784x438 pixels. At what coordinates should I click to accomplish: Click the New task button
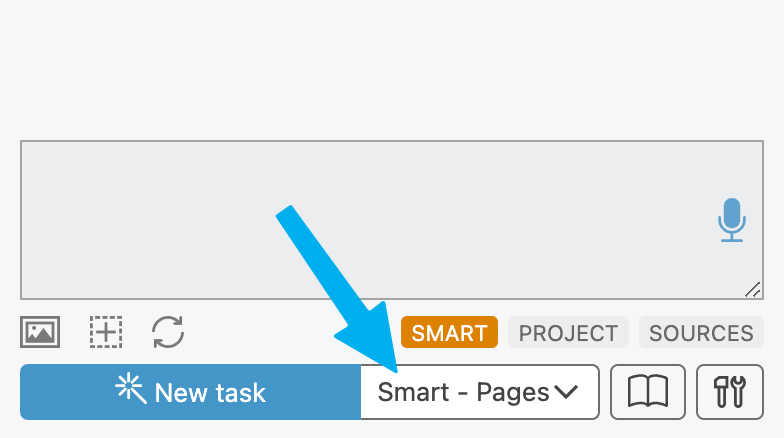pyautogui.click(x=190, y=392)
